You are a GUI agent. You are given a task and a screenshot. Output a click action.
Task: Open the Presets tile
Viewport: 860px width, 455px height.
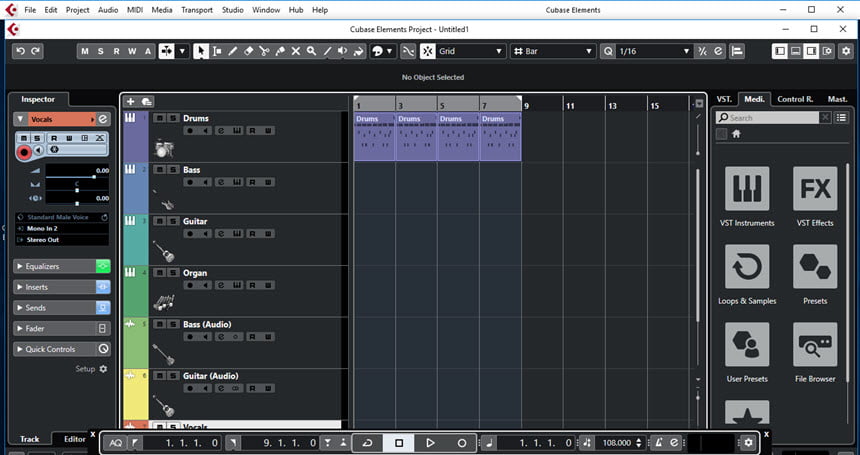tap(815, 267)
